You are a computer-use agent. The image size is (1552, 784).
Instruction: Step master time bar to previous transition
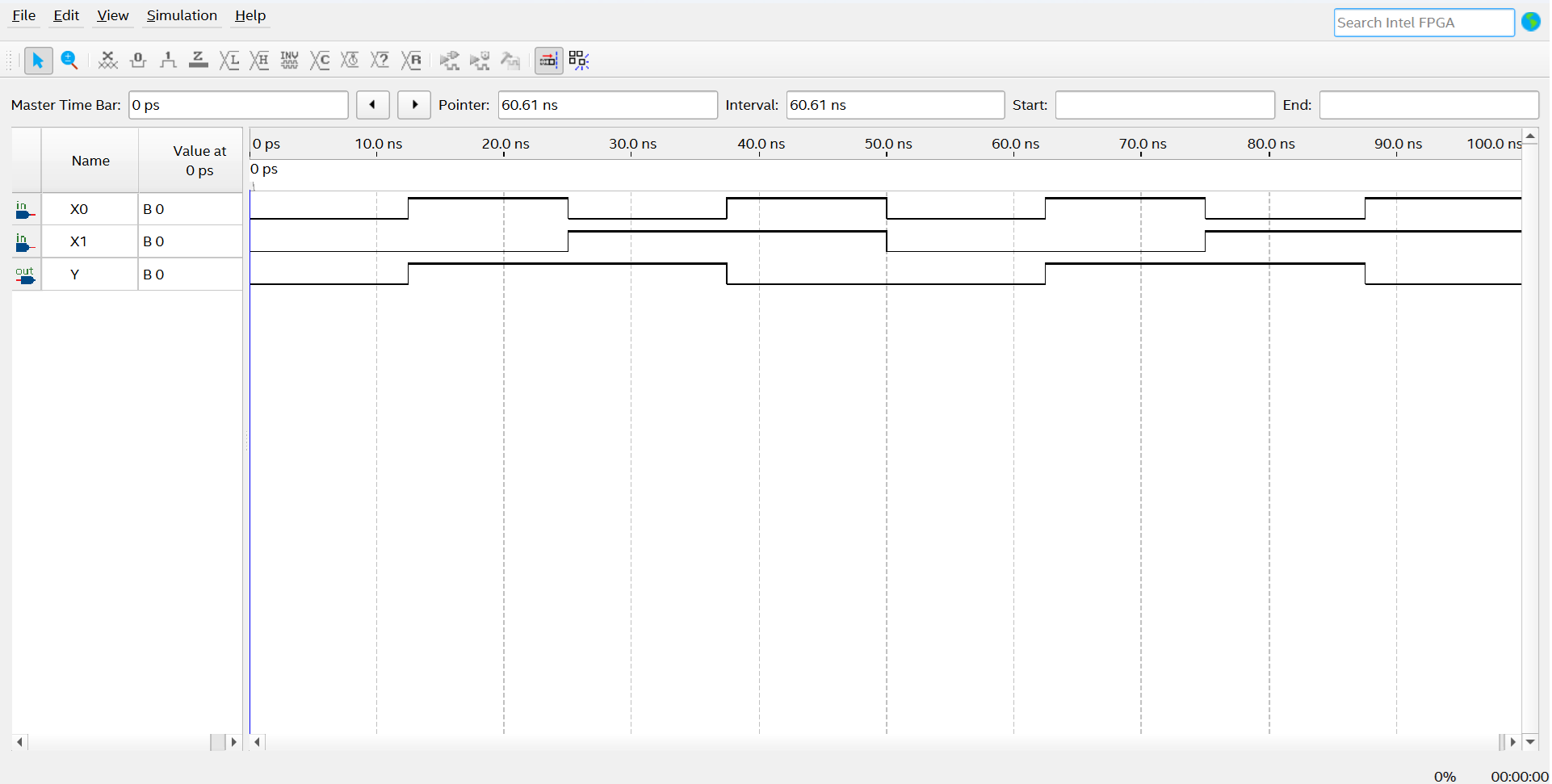[372, 105]
